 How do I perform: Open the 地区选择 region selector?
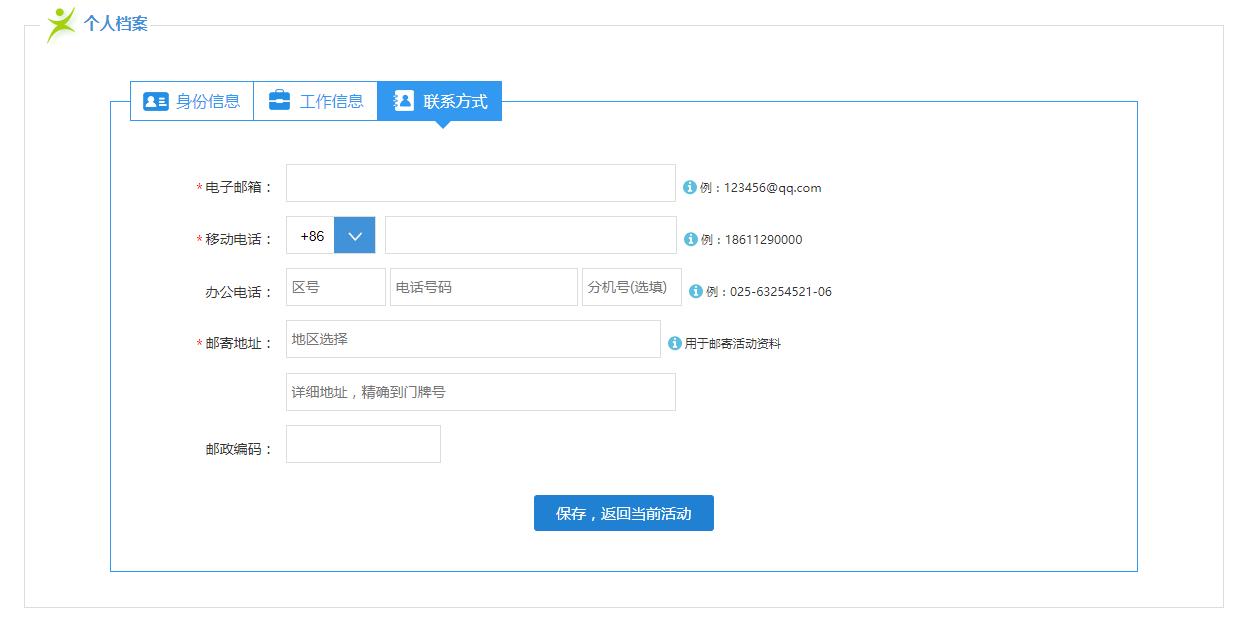[x=473, y=339]
